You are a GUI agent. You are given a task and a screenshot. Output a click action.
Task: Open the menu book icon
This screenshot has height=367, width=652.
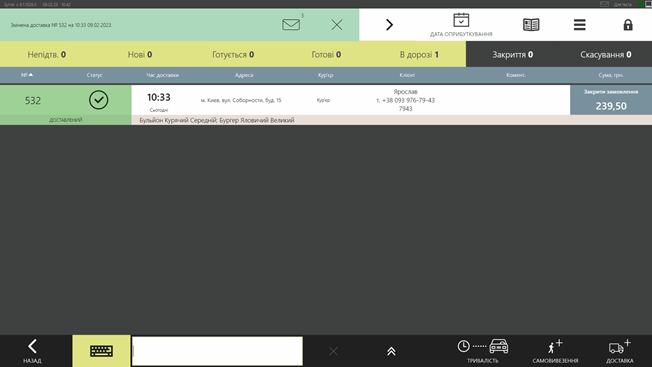[531, 25]
